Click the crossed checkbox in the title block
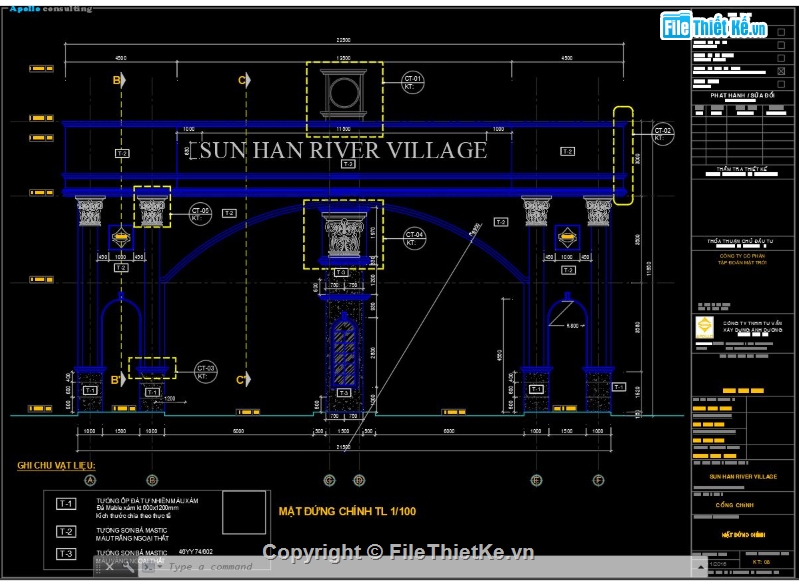Image resolution: width=799 pixels, height=582 pixels. pyautogui.click(x=781, y=71)
